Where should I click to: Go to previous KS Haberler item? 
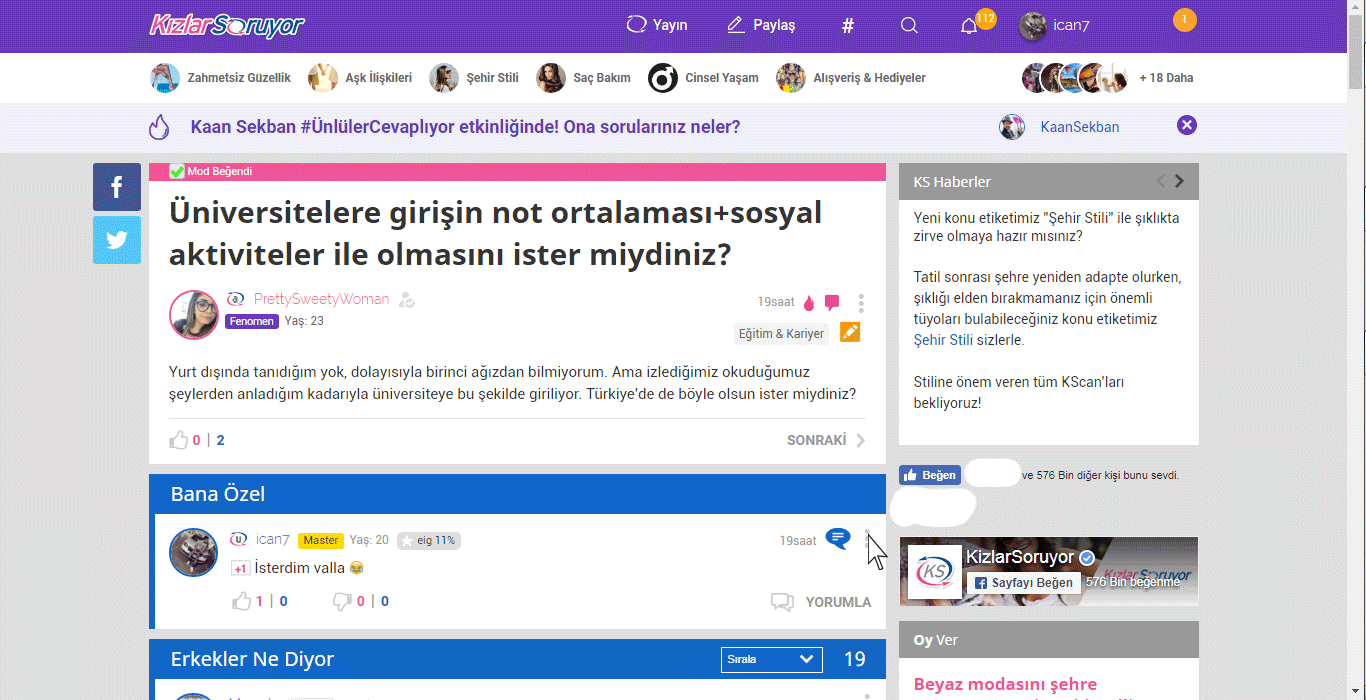tap(1161, 181)
